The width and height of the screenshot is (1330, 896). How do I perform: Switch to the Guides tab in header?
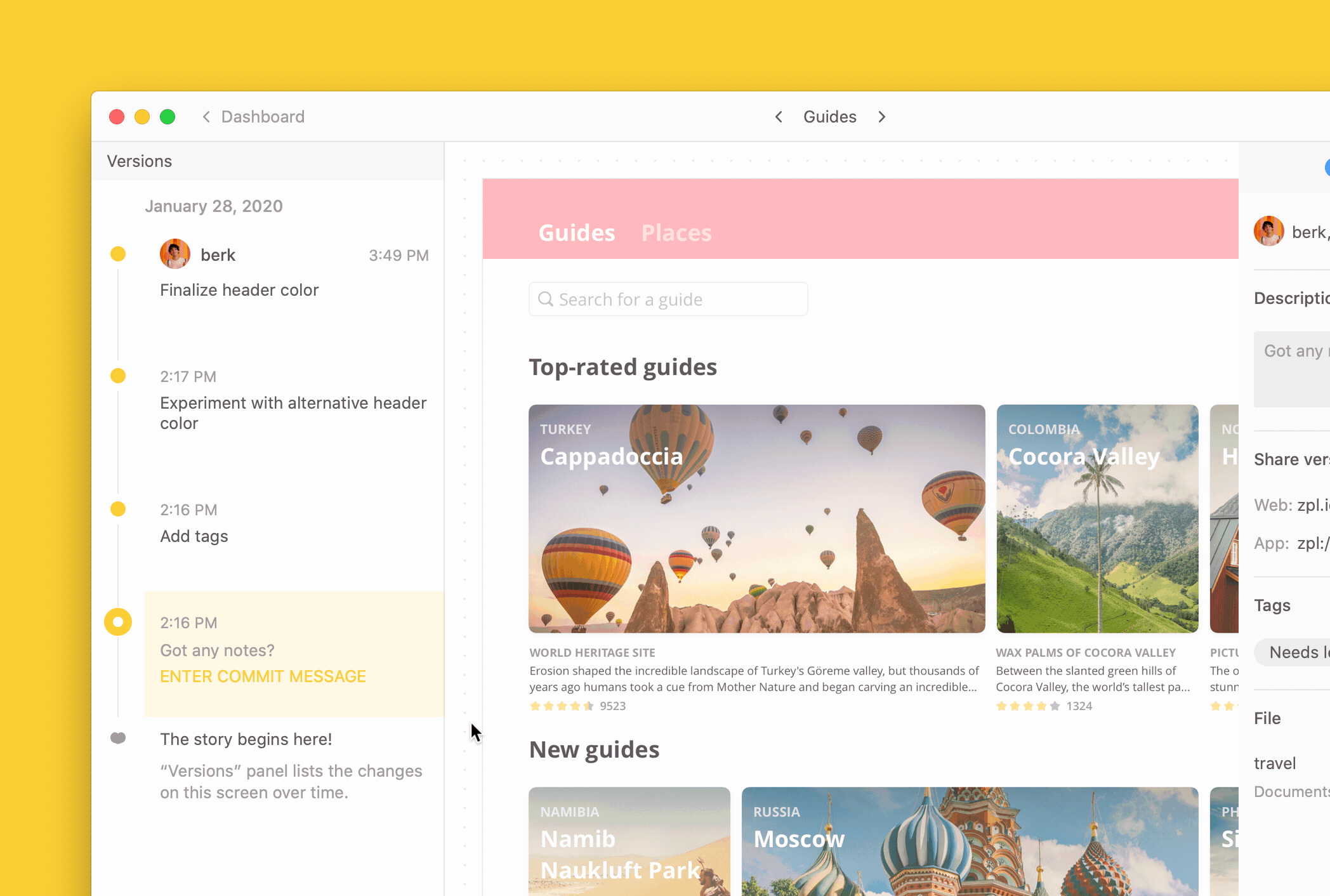click(x=576, y=233)
